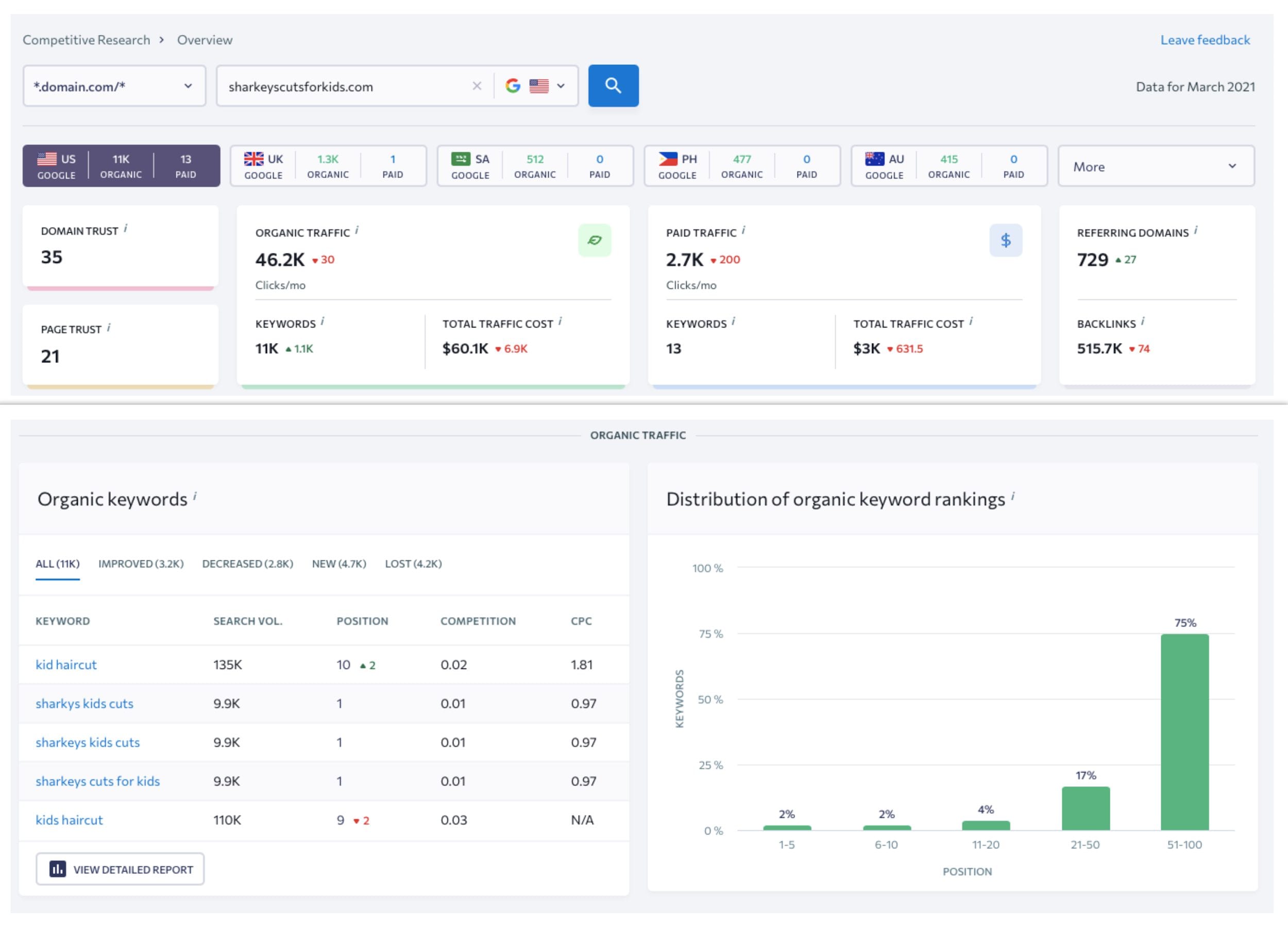Click the SEARCH VOL. column header

pos(248,621)
